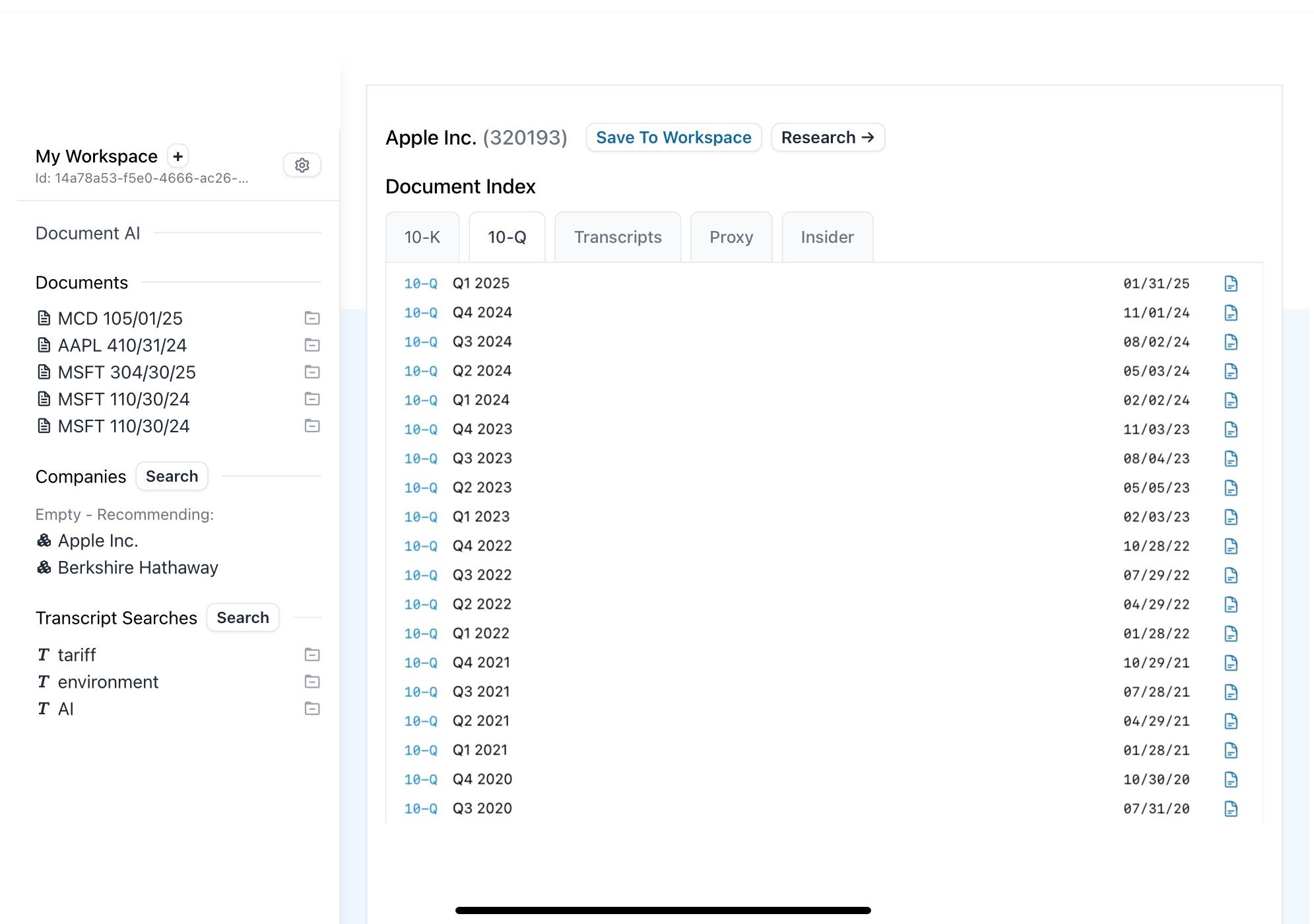Click the Search button next to Transcript Searches
Image resolution: width=1314 pixels, height=924 pixels.
pos(243,618)
